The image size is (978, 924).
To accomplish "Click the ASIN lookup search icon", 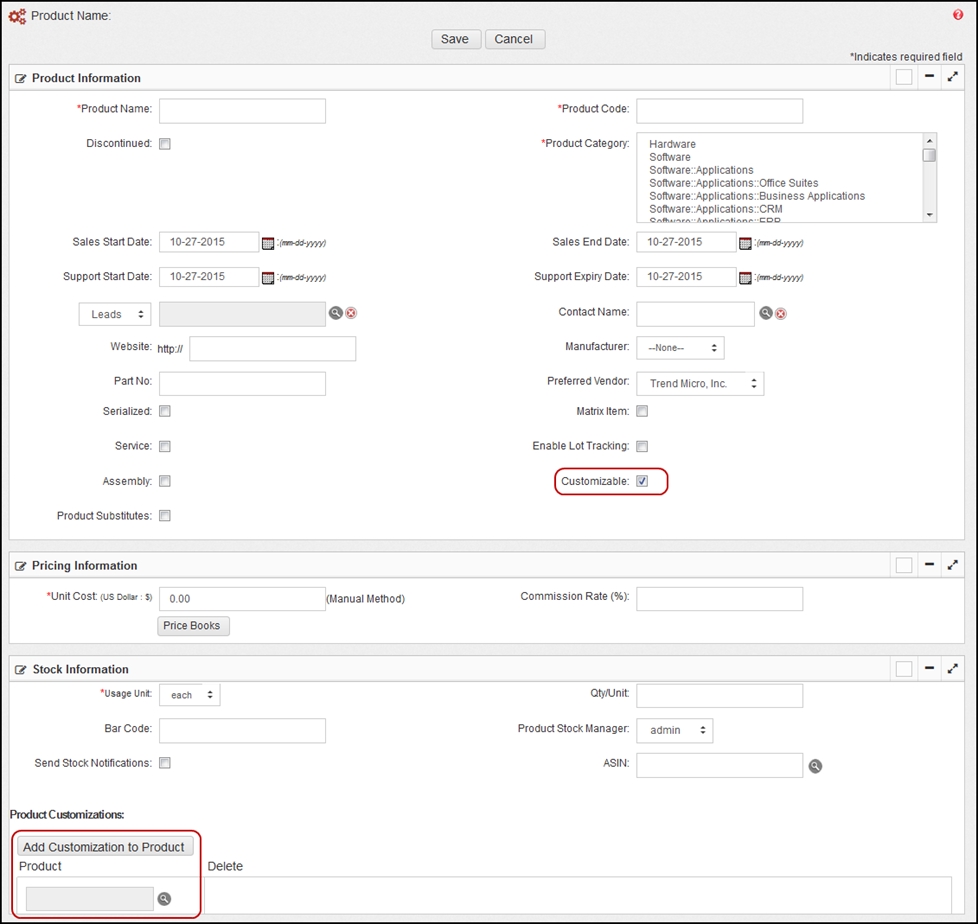I will tap(815, 766).
